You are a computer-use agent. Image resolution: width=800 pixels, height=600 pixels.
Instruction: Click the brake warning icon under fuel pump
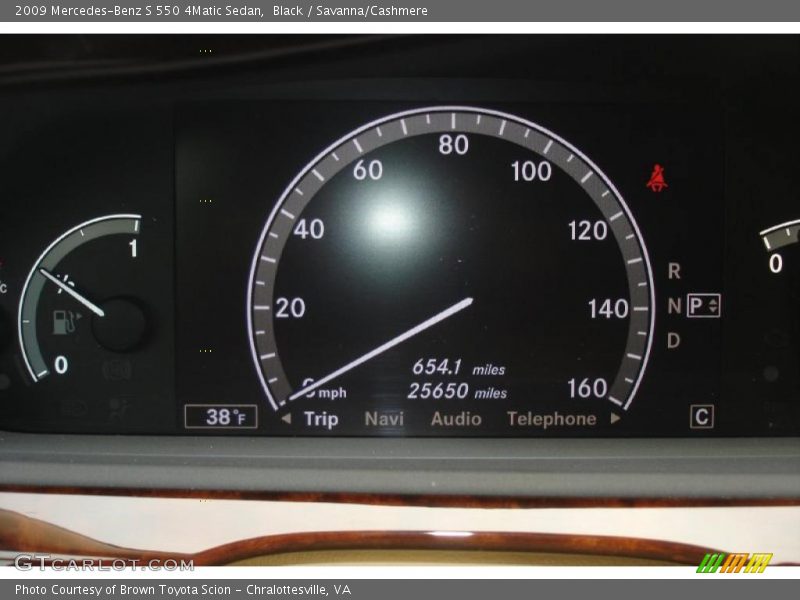coord(117,370)
